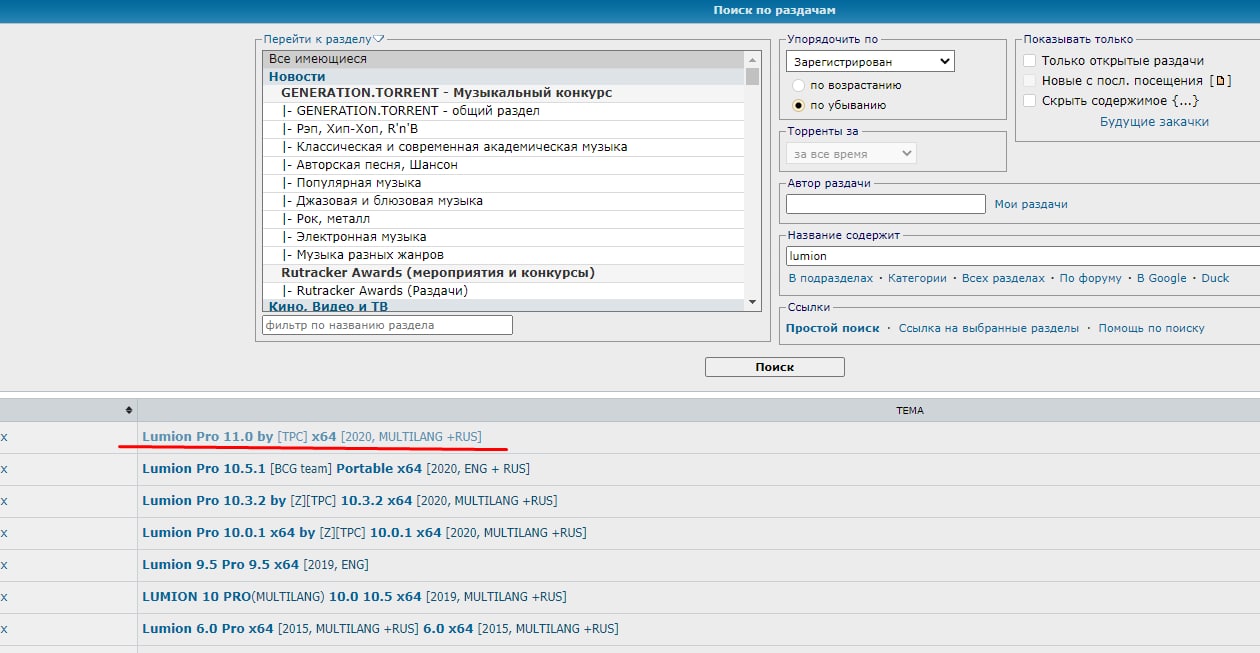Click the Duck search link

pos(1216,278)
